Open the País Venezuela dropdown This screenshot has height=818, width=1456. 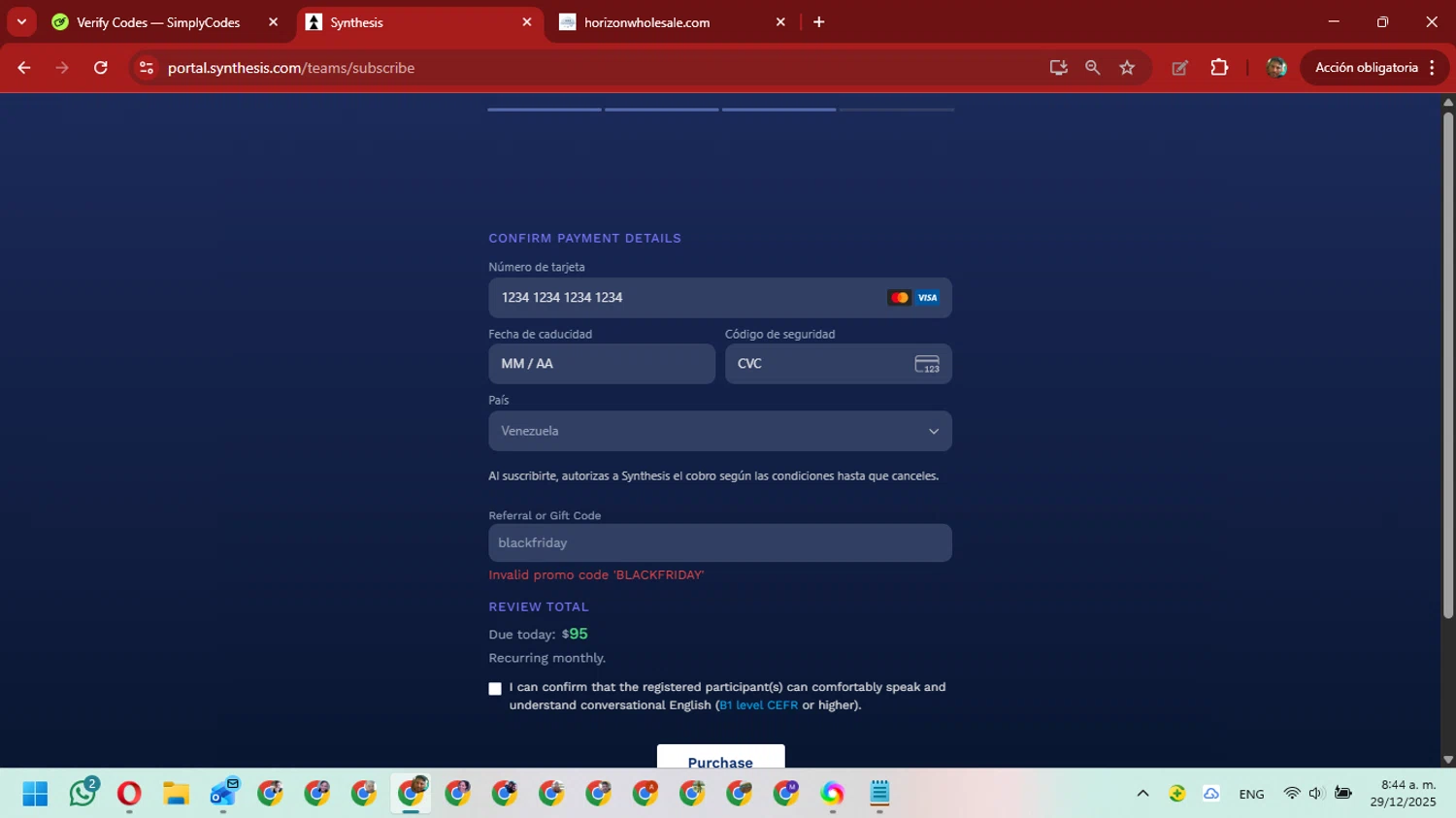[720, 431]
